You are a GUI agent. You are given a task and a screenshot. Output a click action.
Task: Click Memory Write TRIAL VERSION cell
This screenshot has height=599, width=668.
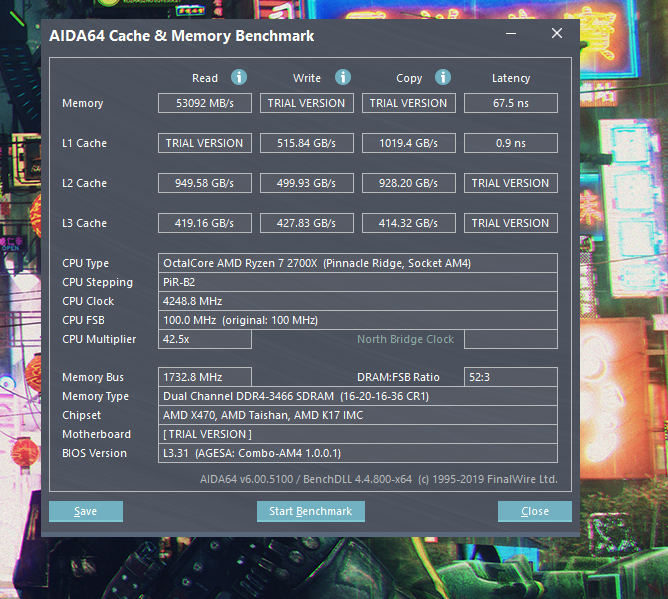click(307, 103)
